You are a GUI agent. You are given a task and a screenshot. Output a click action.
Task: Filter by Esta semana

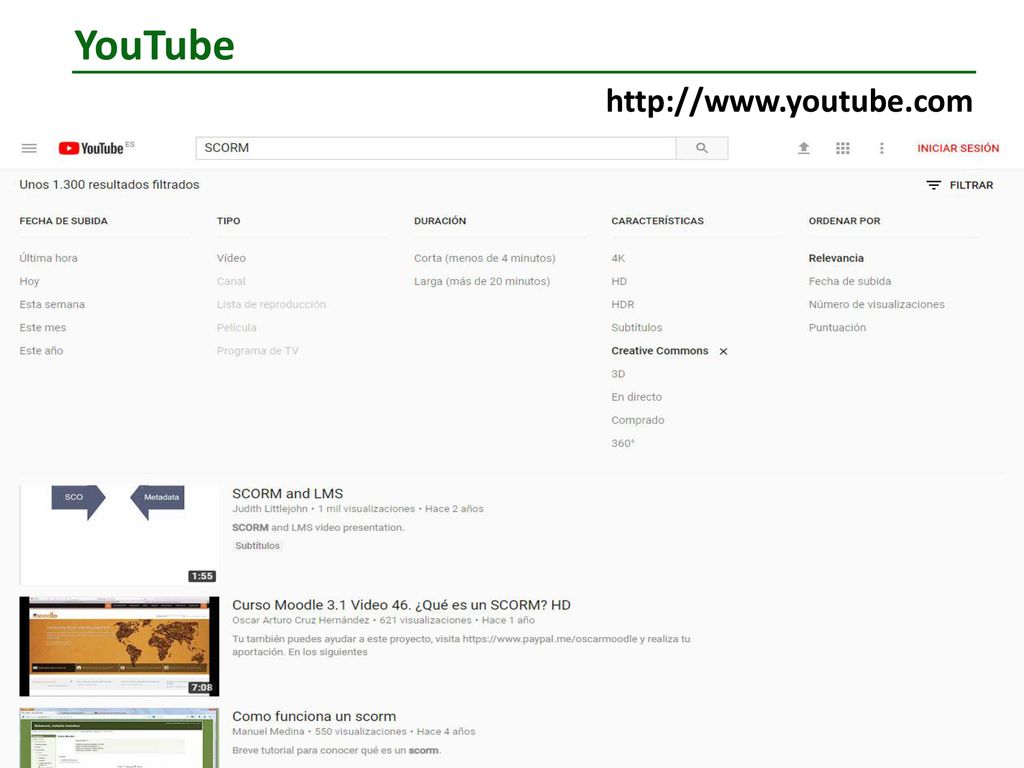pyautogui.click(x=52, y=304)
